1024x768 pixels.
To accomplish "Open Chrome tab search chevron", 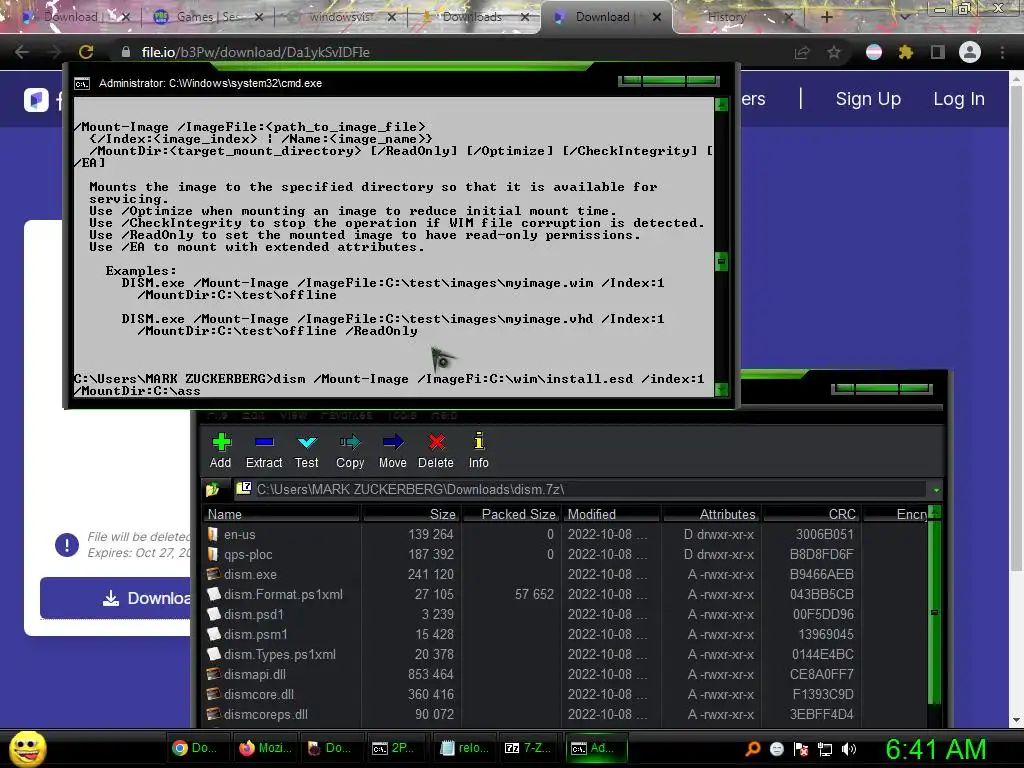I will point(904,17).
